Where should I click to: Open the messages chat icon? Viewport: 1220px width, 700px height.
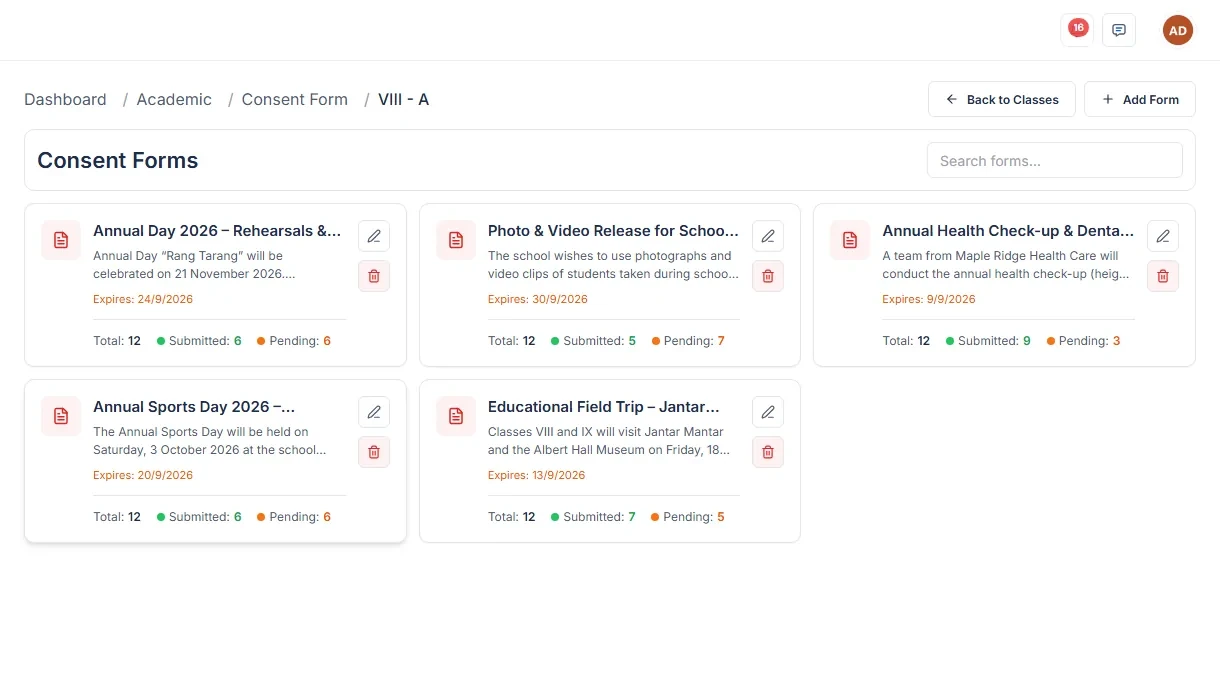[x=1119, y=30]
